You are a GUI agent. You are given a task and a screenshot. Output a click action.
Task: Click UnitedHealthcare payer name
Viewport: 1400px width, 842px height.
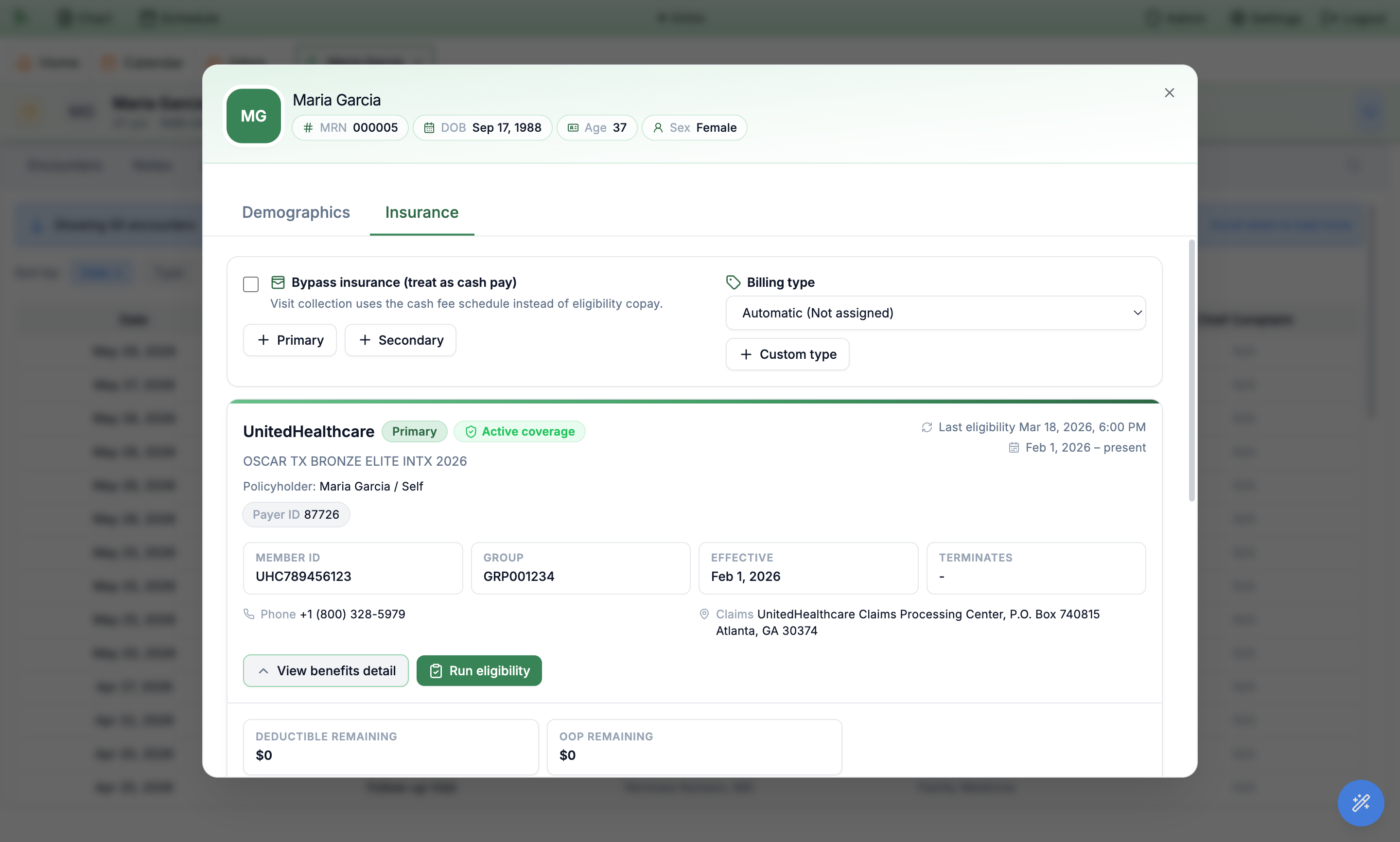pyautogui.click(x=309, y=431)
